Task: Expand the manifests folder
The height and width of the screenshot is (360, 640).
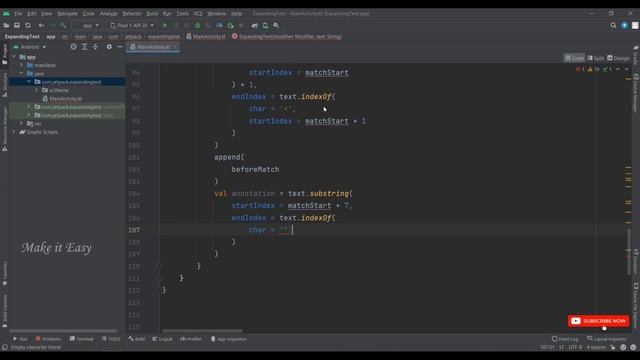Action: tap(22, 65)
